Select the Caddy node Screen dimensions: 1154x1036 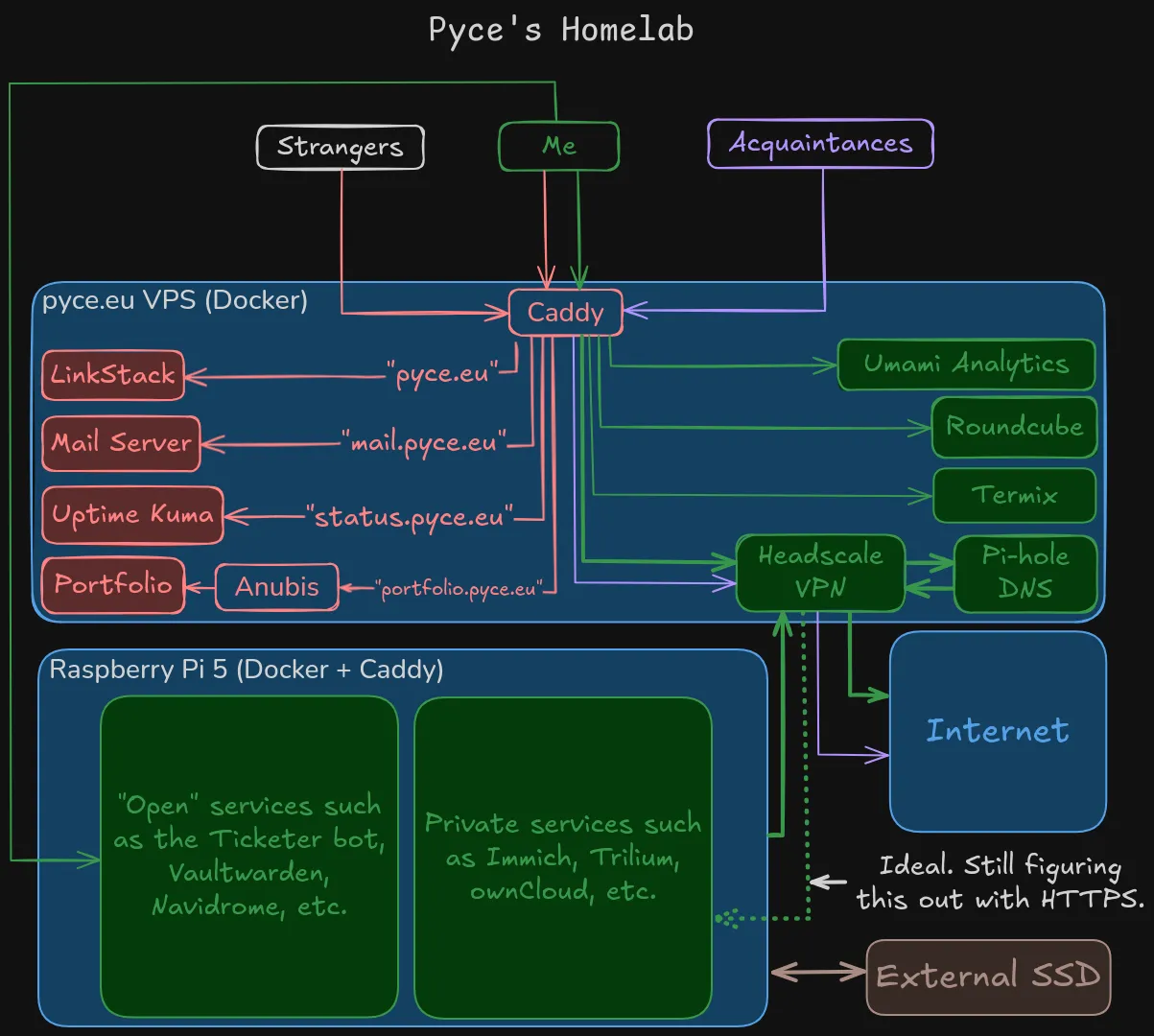564,312
